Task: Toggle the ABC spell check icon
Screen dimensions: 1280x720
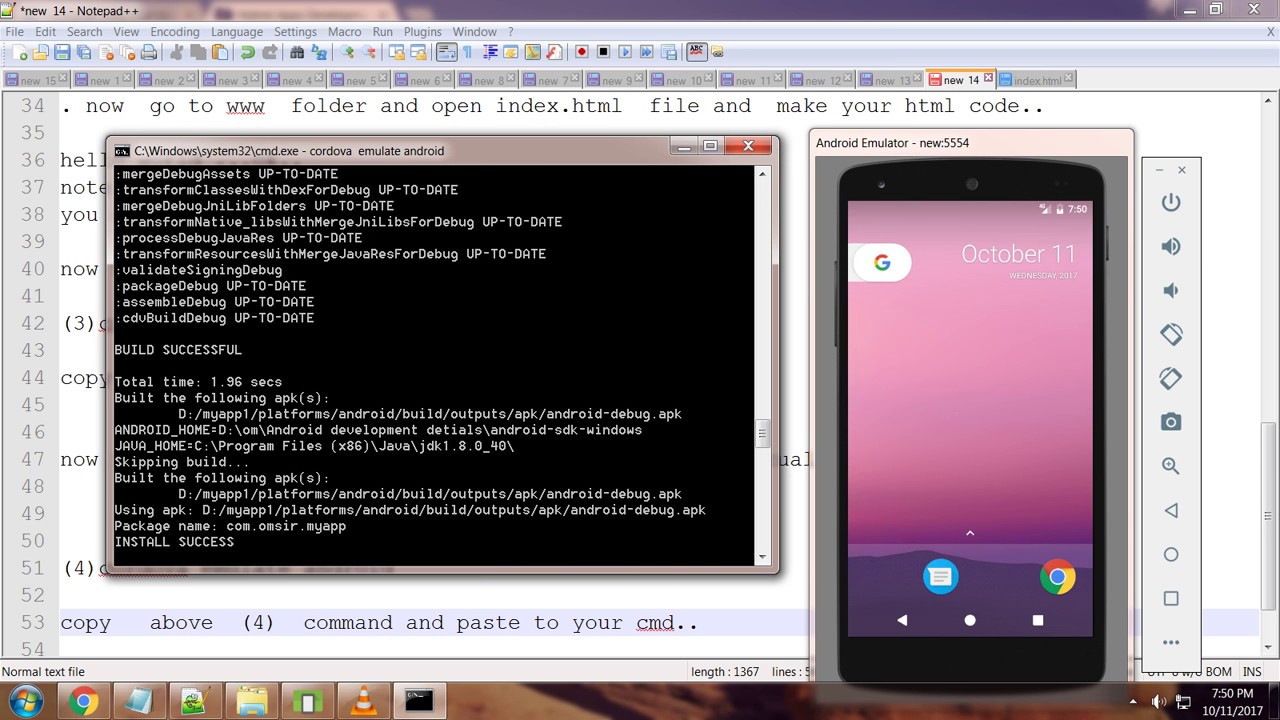Action: click(697, 52)
